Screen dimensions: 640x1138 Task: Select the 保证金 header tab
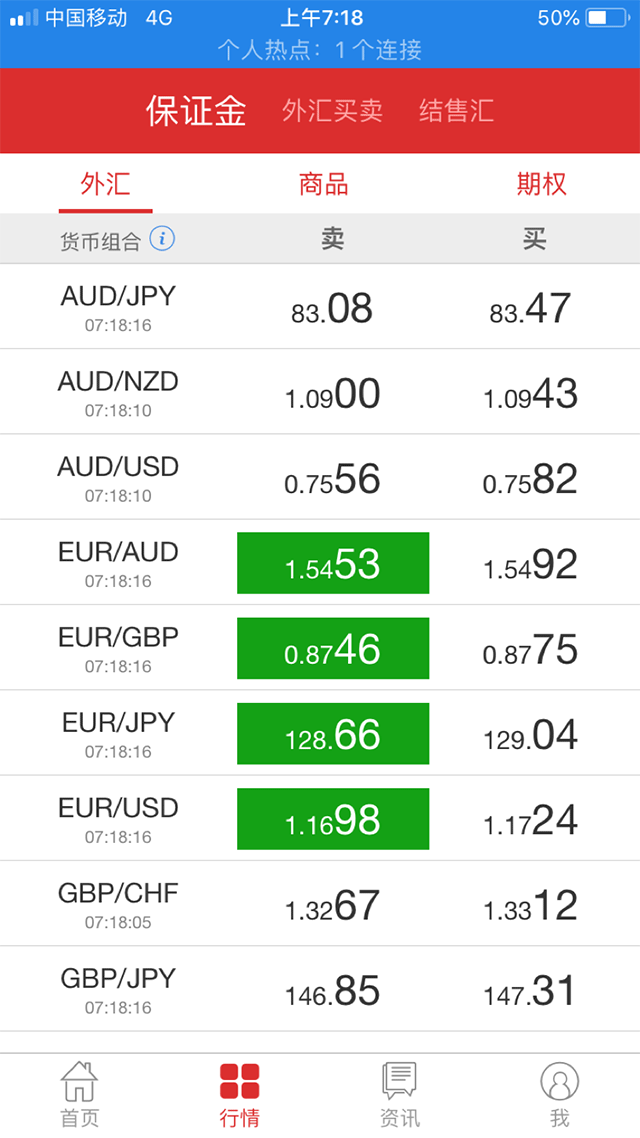(x=196, y=111)
